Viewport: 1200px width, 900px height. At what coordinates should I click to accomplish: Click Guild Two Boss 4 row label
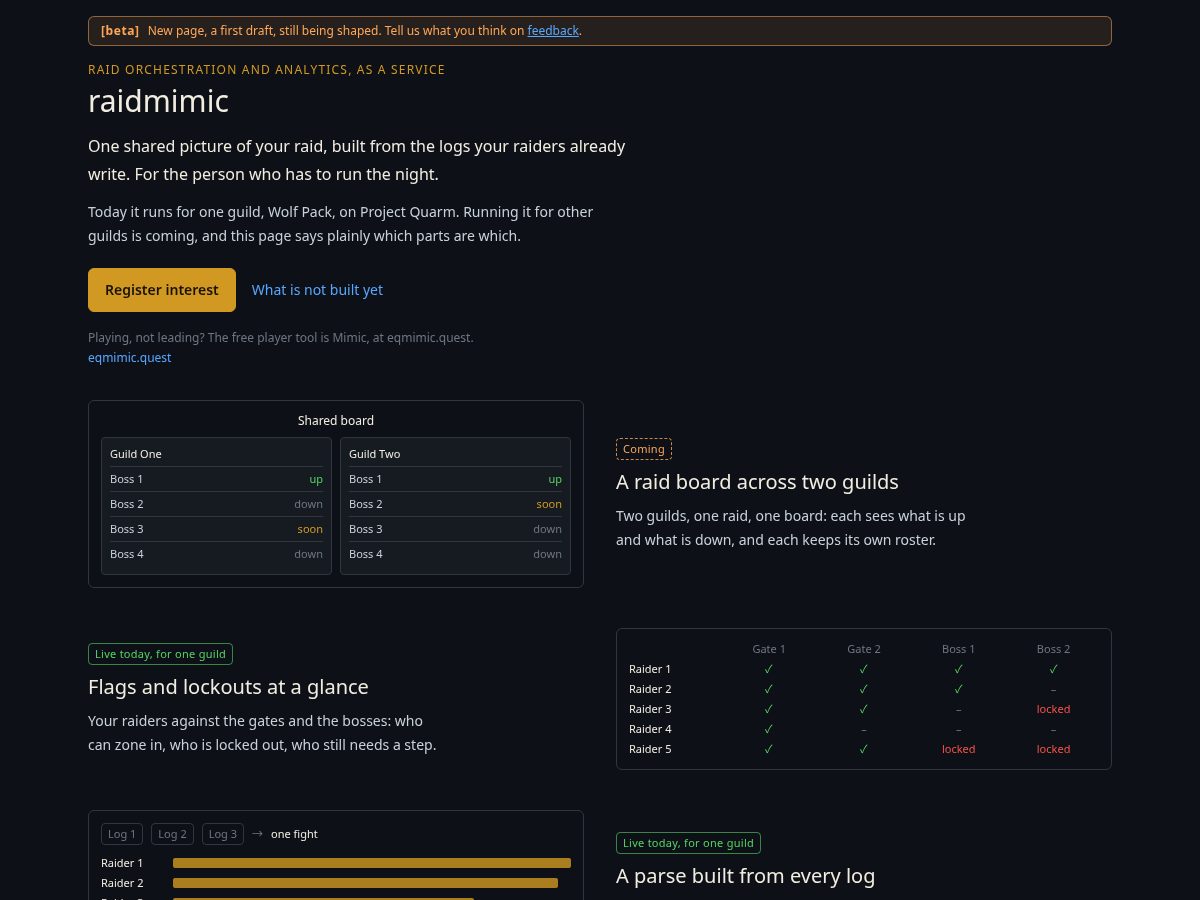coord(366,554)
